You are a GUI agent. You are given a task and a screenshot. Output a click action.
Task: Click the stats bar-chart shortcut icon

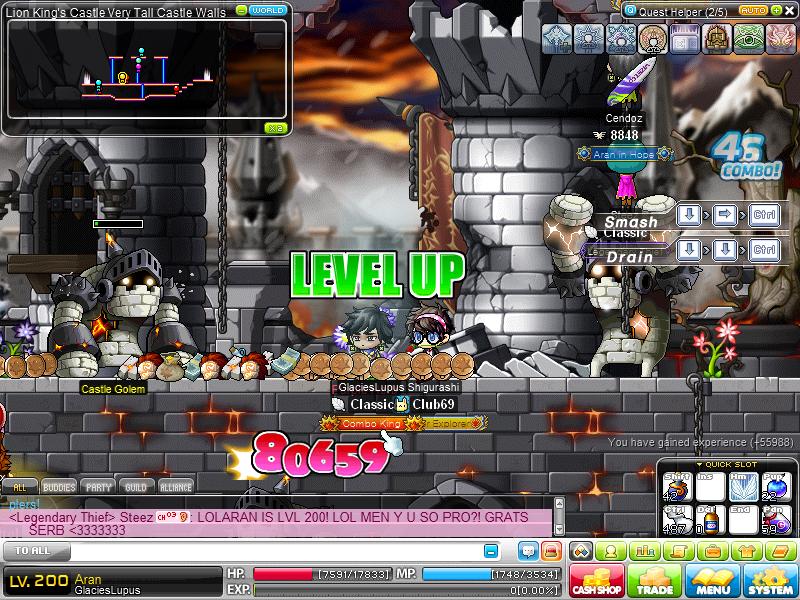click(645, 551)
